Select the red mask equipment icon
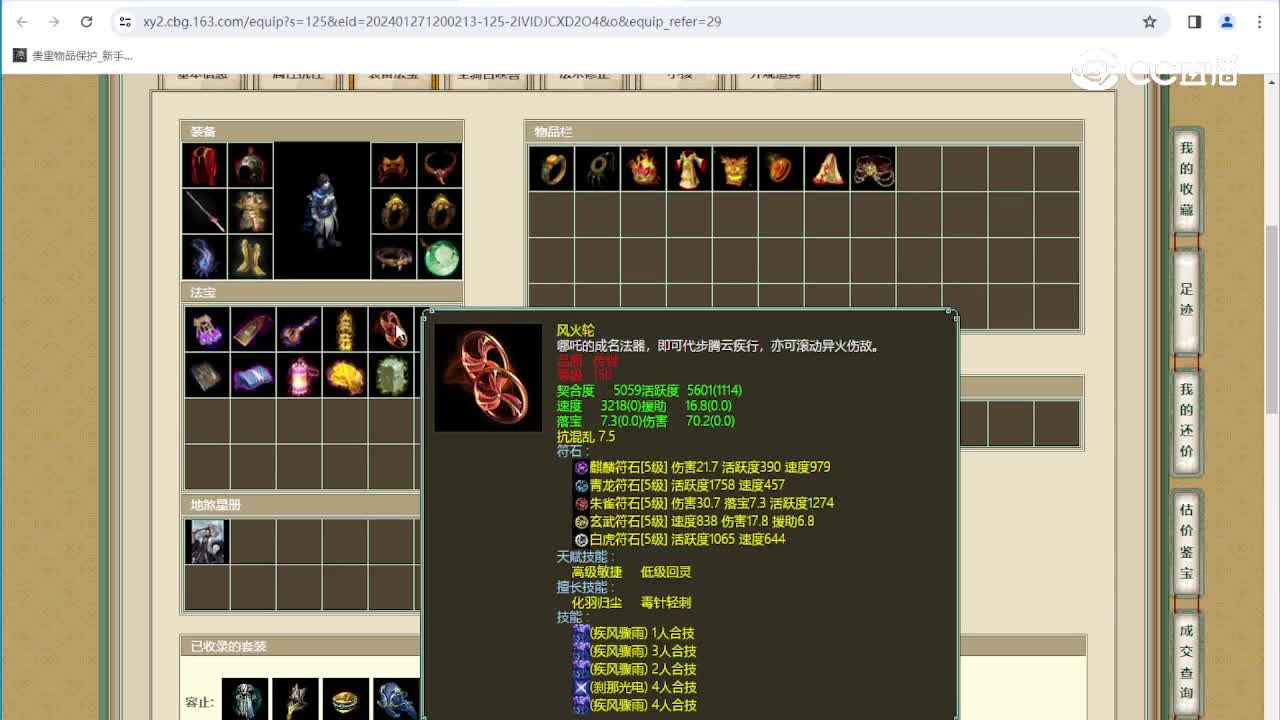1280x720 pixels. click(394, 165)
